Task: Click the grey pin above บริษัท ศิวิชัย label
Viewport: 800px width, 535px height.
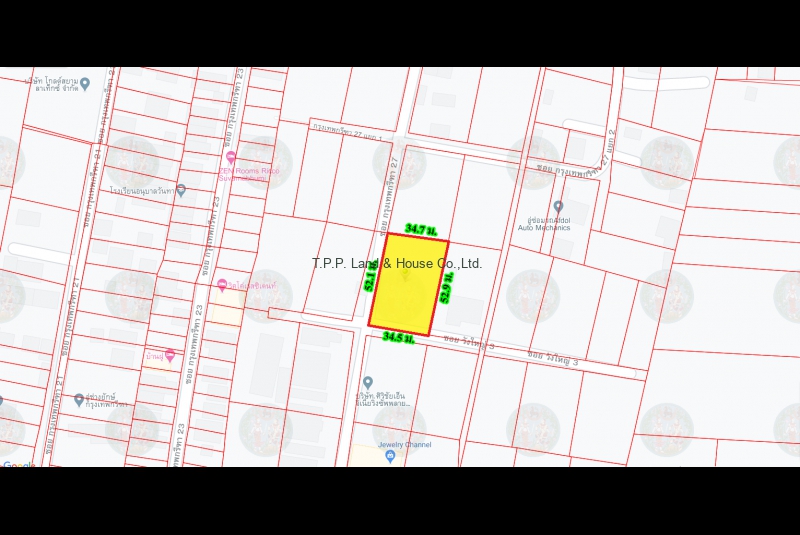Action: coord(368,382)
